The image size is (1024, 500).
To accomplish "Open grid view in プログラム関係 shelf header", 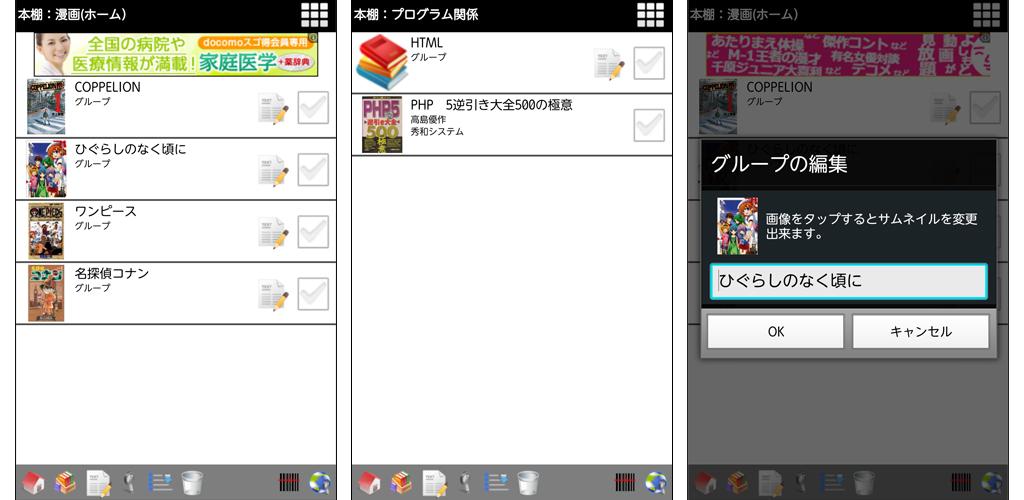I will 650,14.
